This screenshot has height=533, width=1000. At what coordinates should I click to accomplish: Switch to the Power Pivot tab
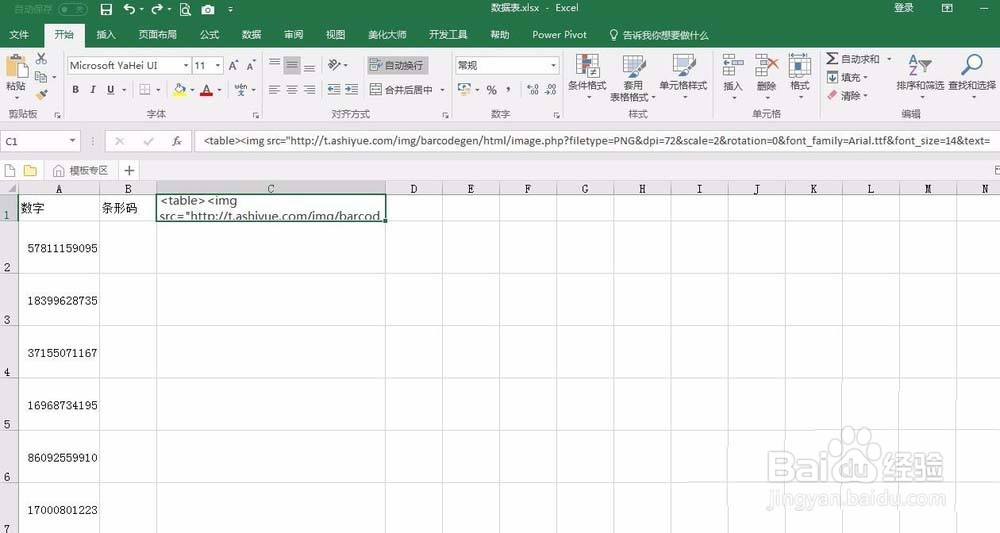pos(559,34)
